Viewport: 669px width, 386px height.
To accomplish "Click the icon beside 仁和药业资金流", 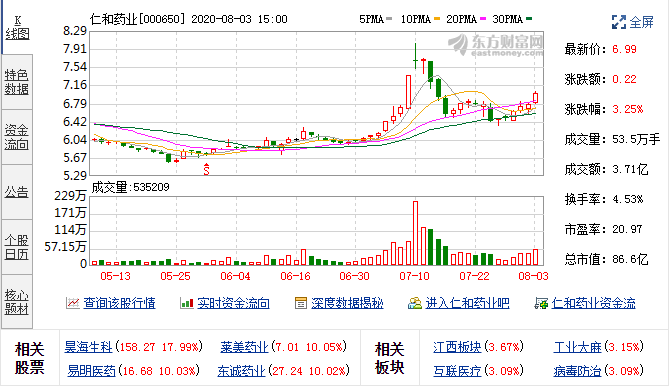I will point(541,303).
